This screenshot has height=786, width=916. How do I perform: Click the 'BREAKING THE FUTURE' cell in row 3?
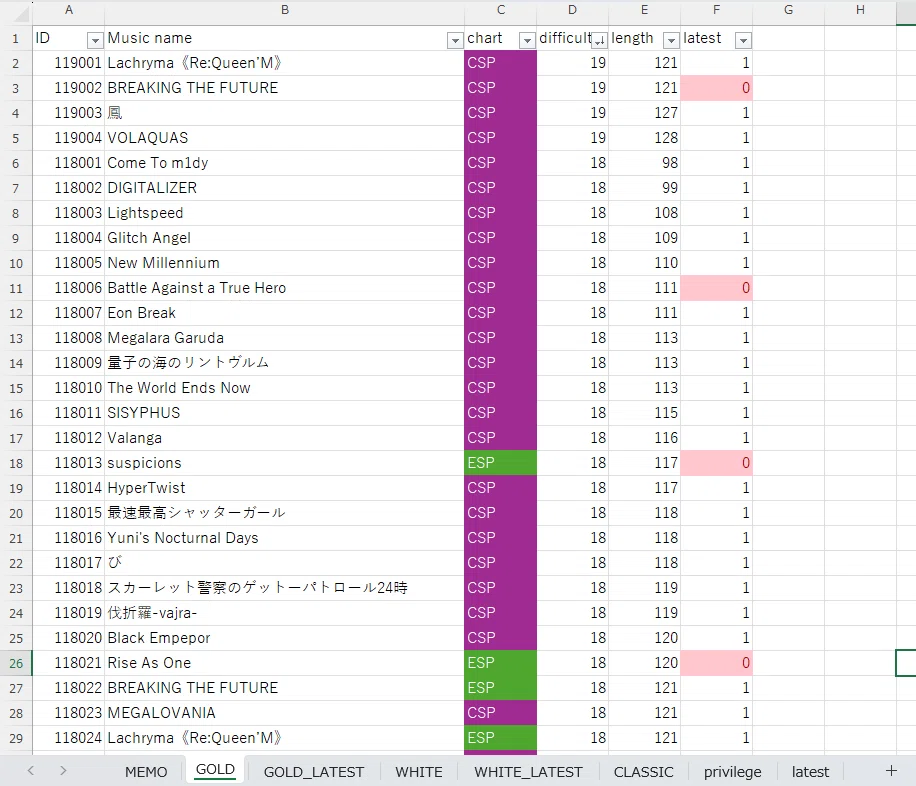284,88
